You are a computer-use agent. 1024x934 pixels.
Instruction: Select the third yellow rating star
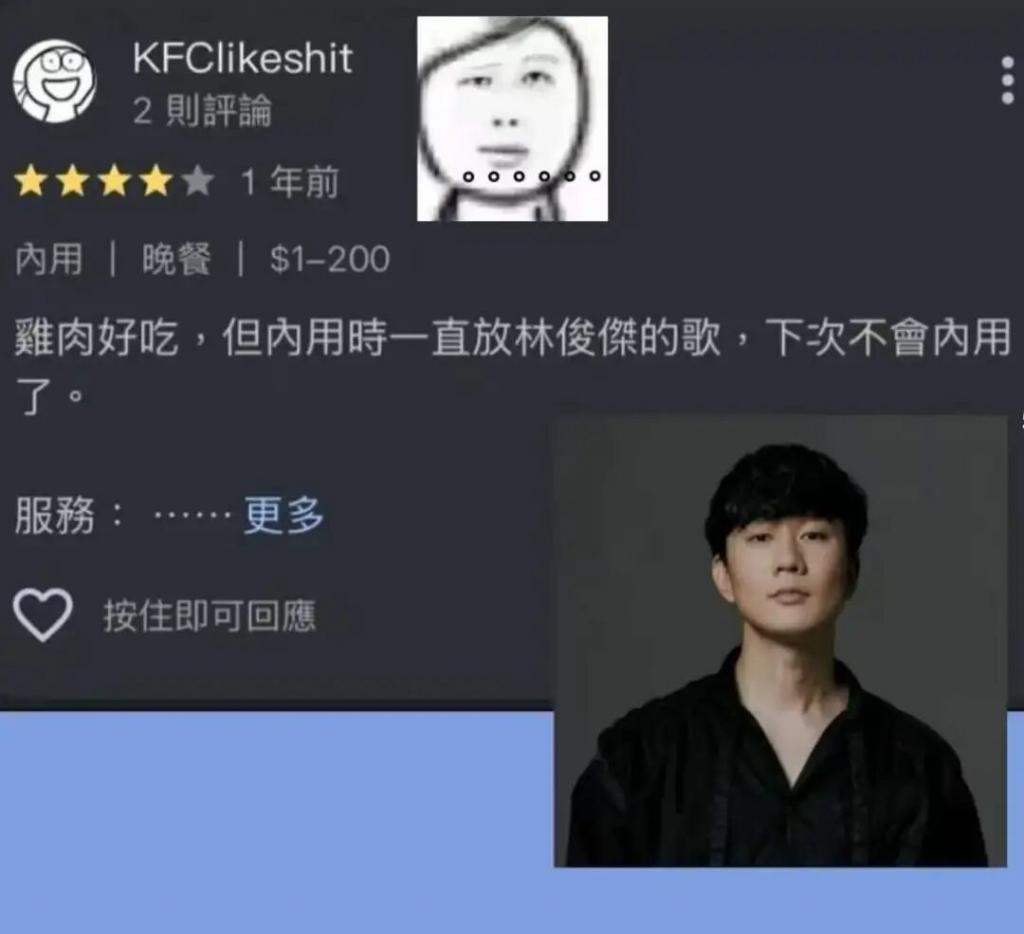point(115,181)
